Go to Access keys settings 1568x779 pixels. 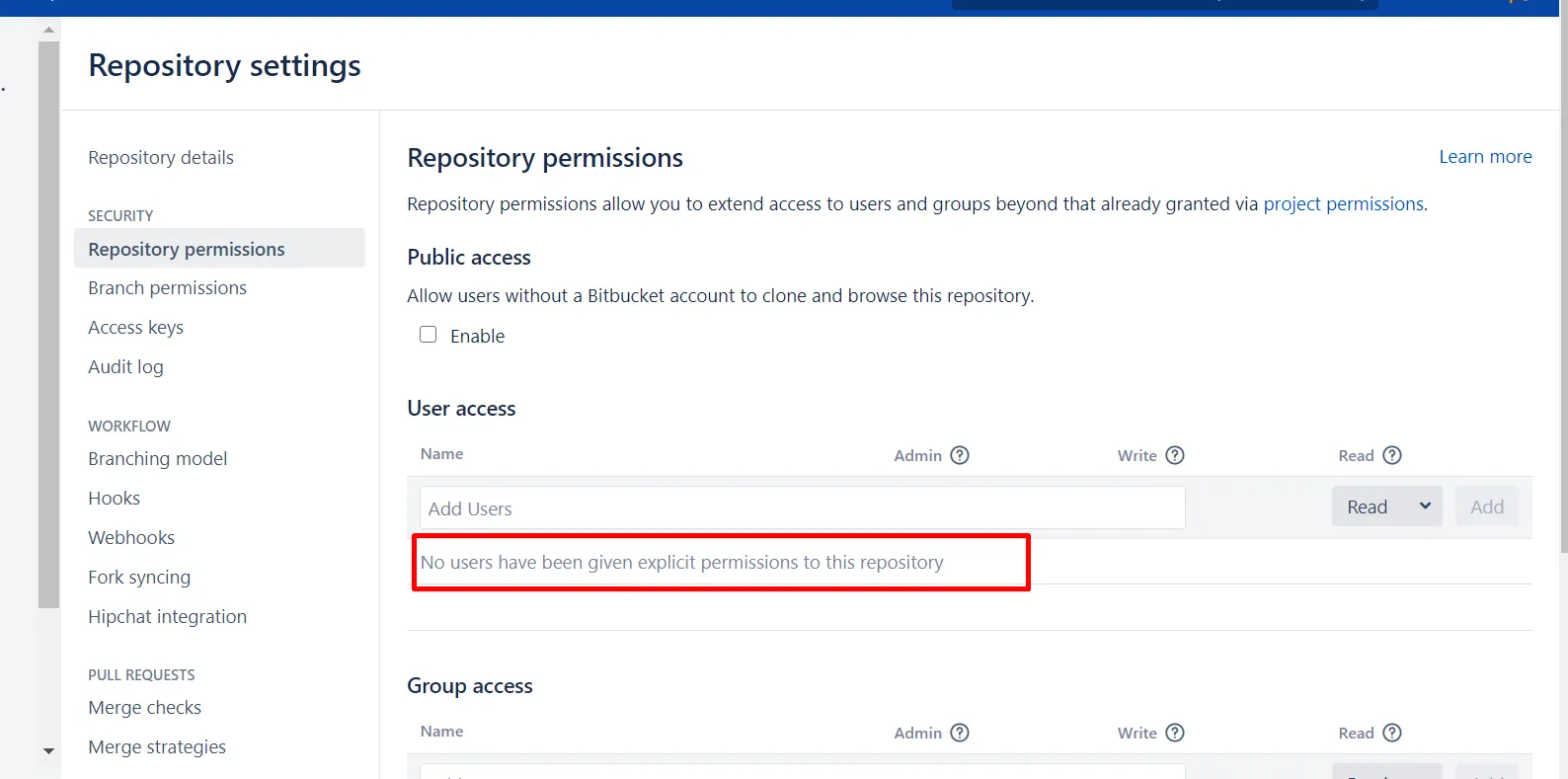(135, 328)
